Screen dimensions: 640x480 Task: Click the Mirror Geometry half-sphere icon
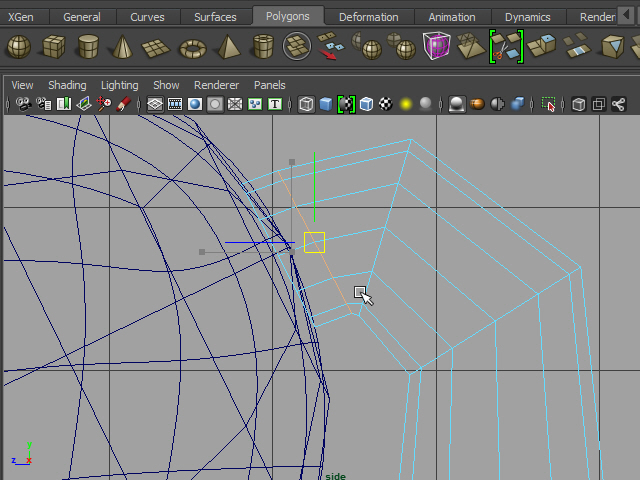click(x=367, y=46)
